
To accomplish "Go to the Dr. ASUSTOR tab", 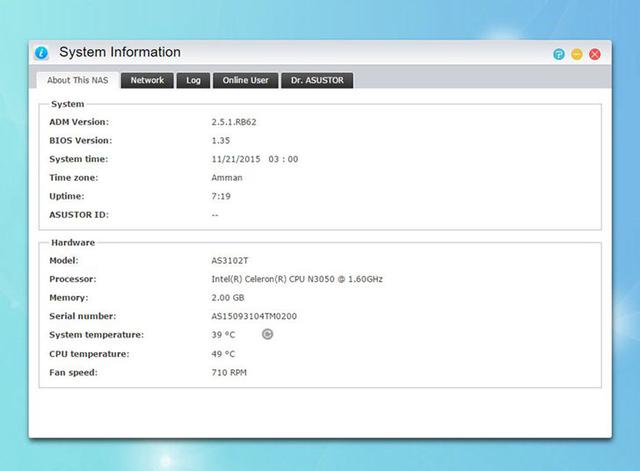I will 317,80.
